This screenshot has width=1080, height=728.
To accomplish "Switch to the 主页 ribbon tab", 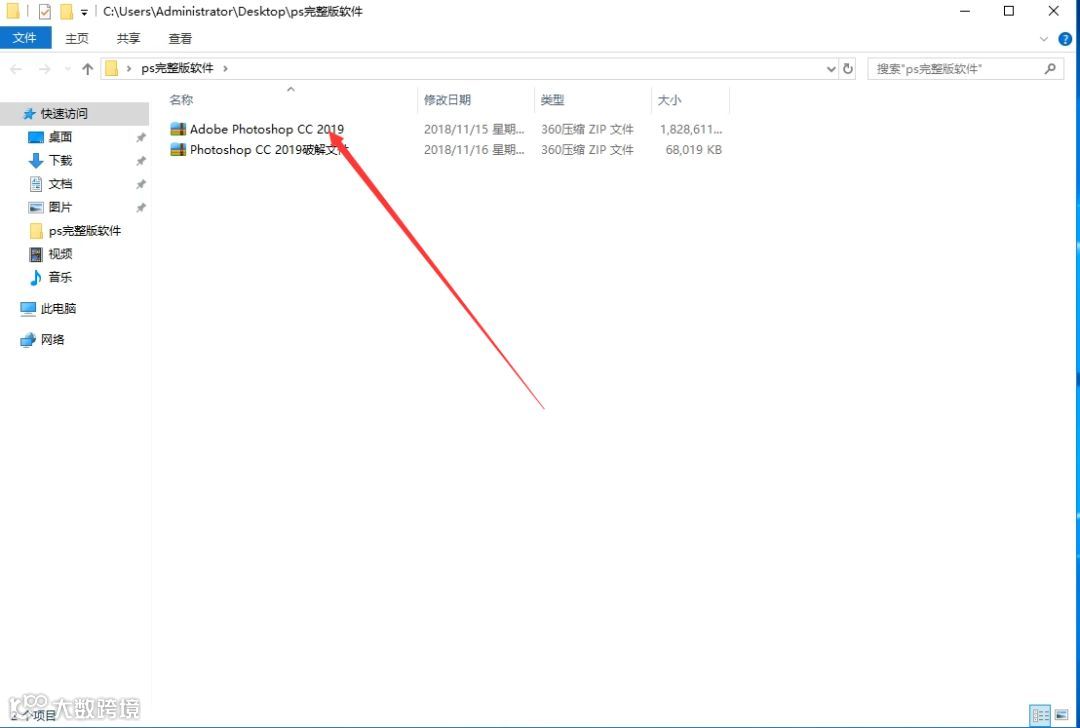I will 76,39.
